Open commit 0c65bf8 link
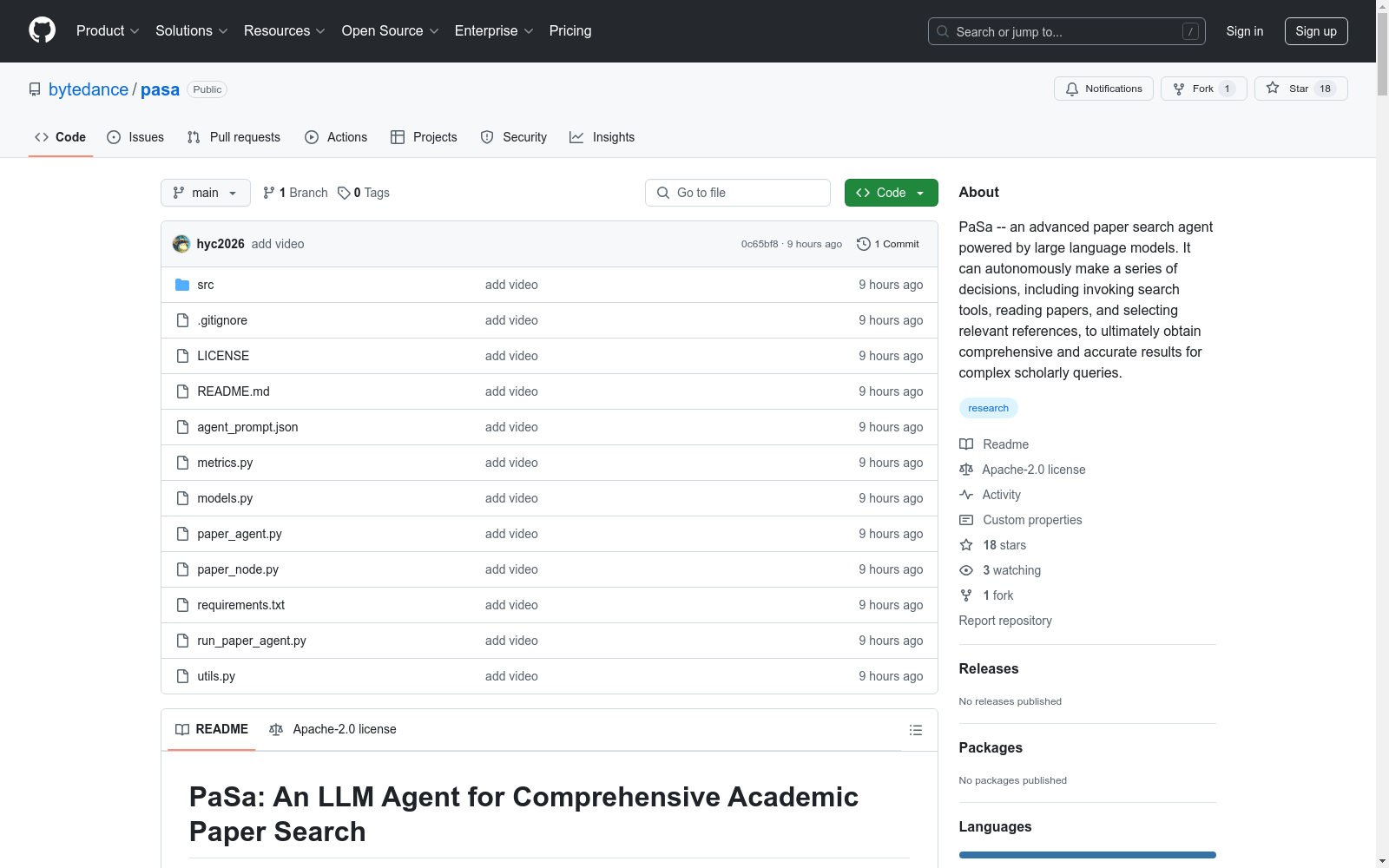1389x868 pixels. 760,244
